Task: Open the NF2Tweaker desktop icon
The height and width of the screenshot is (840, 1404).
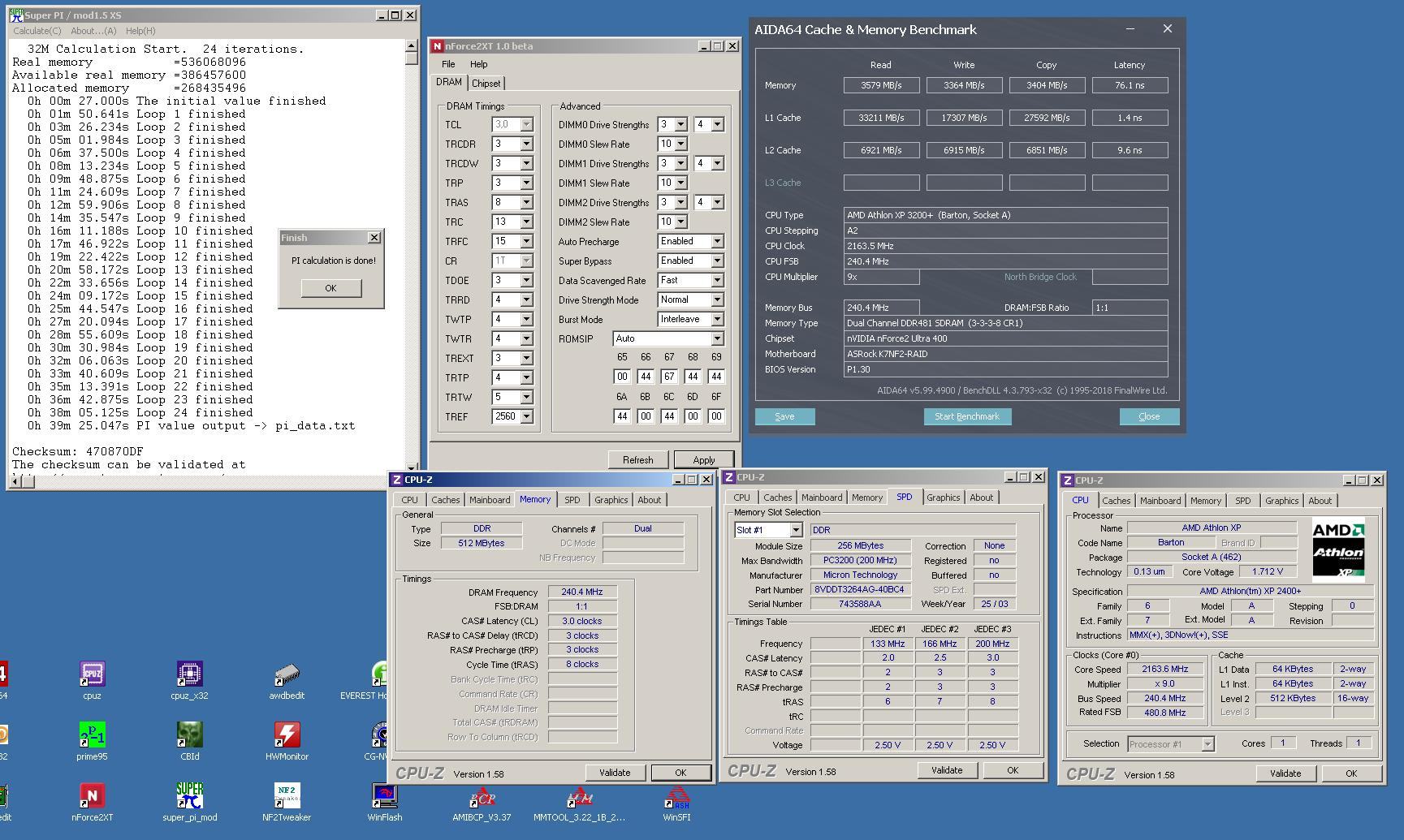Action: tap(287, 796)
